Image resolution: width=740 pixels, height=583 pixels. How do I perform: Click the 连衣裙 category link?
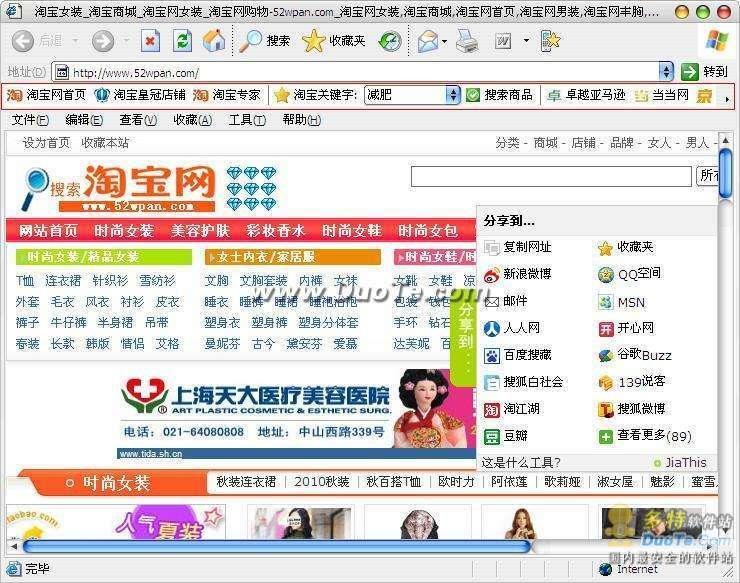click(63, 281)
